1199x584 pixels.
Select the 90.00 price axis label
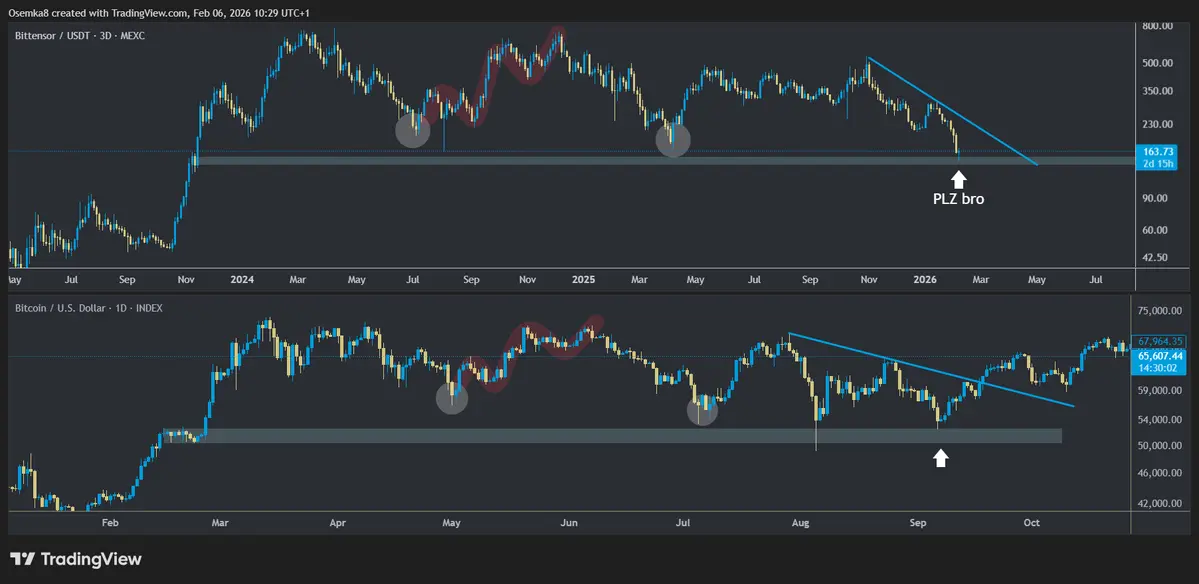pos(1157,198)
